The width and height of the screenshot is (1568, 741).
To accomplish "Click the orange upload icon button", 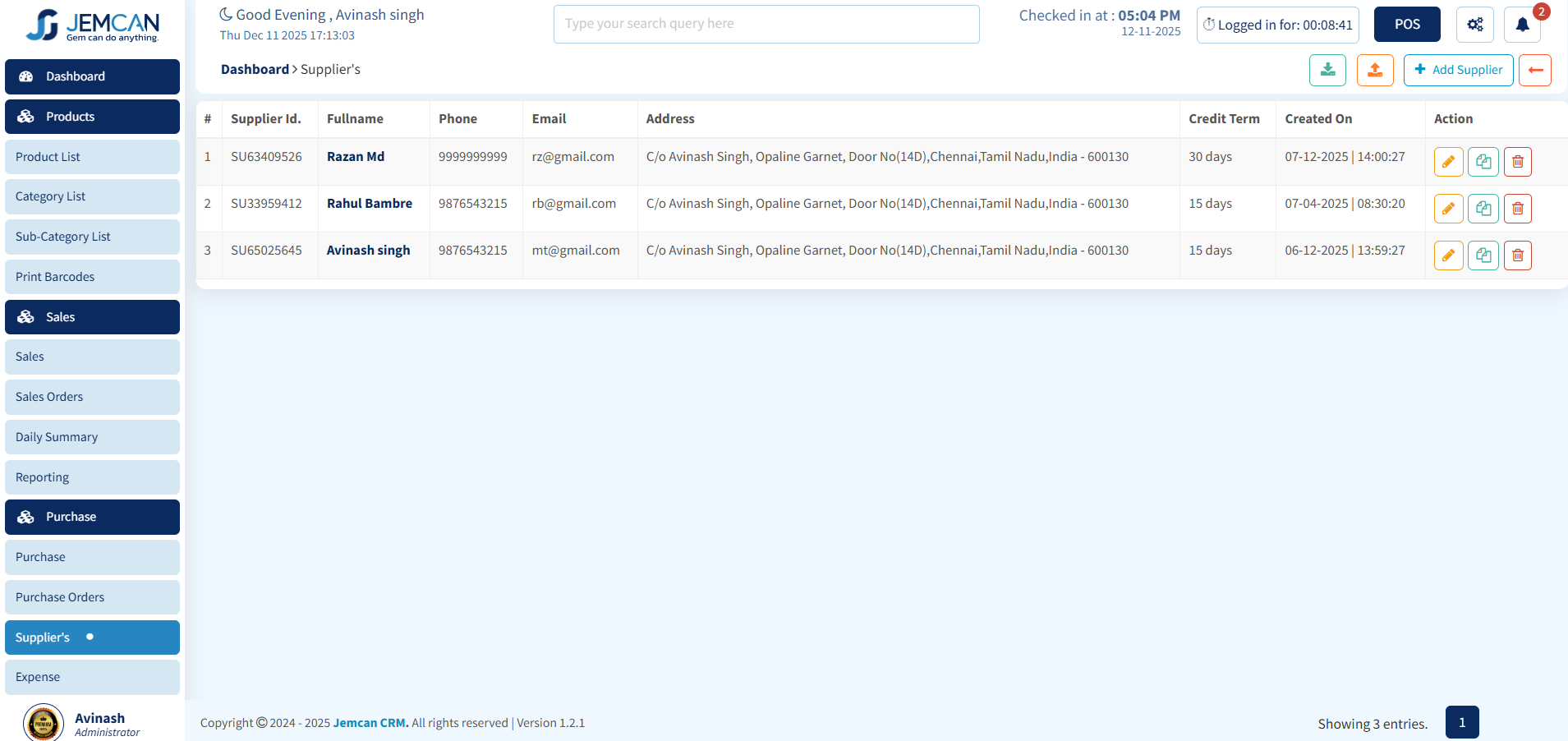I will 1375,70.
